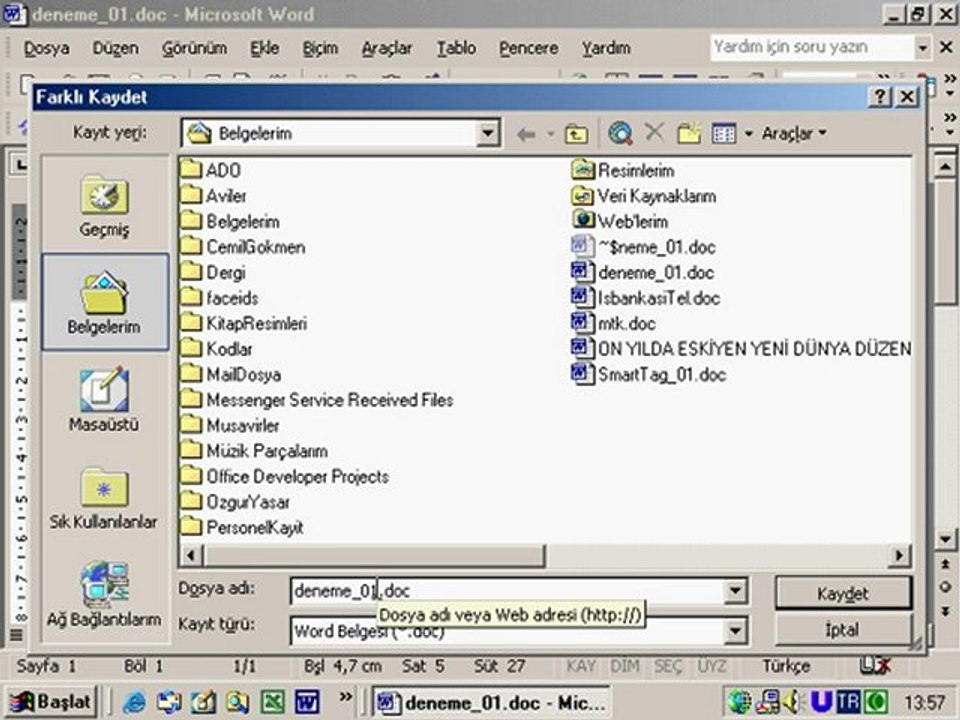
Task: Select the Müzik Parçalarım folder
Action: coord(255,451)
